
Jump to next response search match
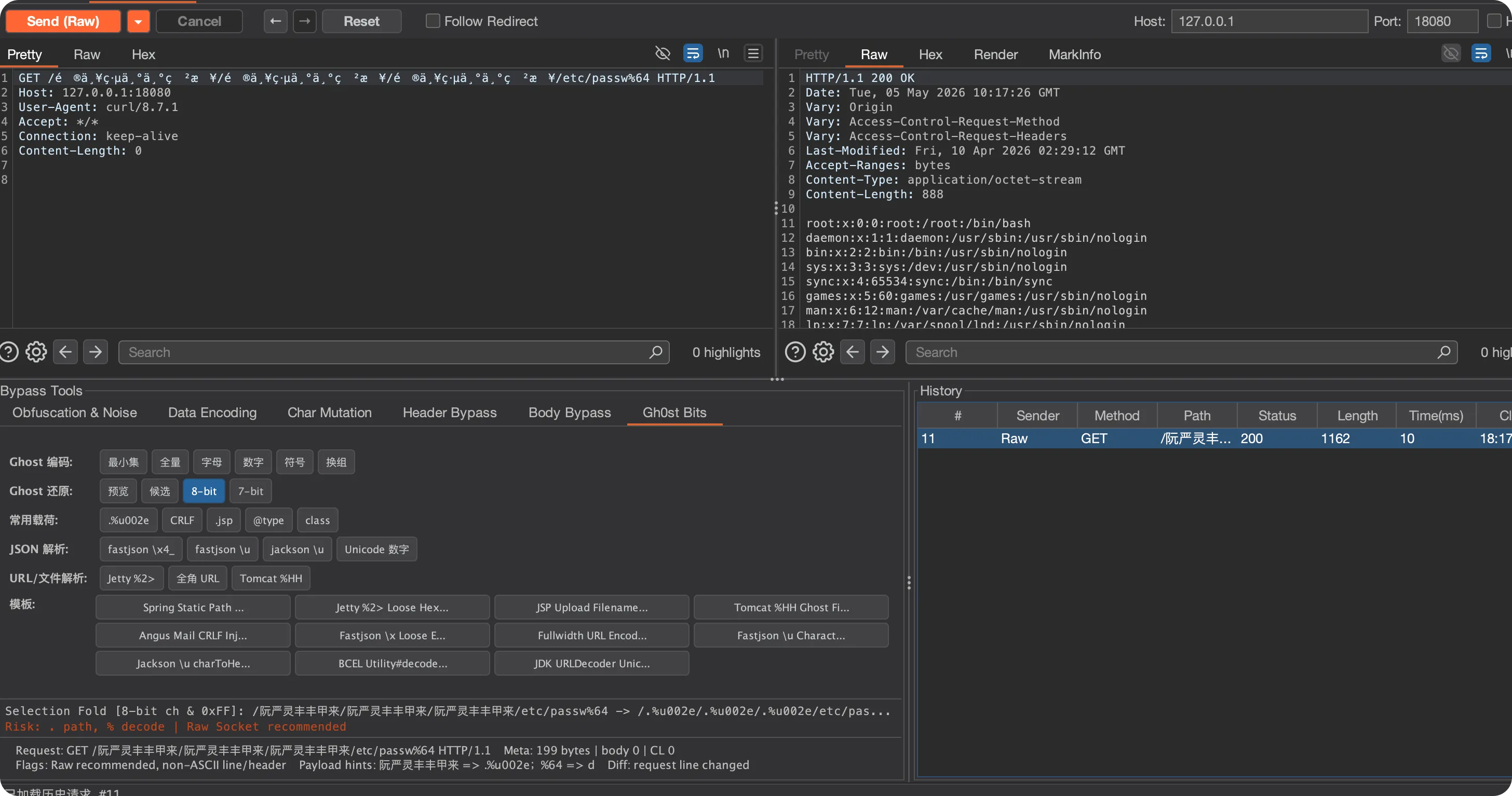tap(882, 352)
